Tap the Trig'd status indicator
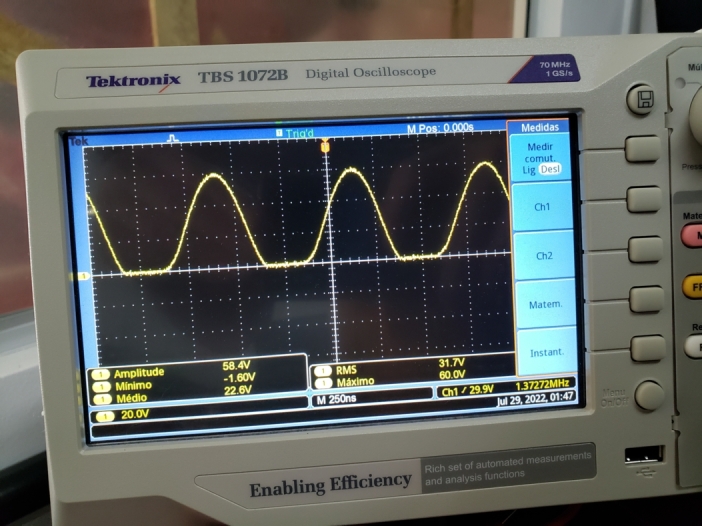 (295, 133)
